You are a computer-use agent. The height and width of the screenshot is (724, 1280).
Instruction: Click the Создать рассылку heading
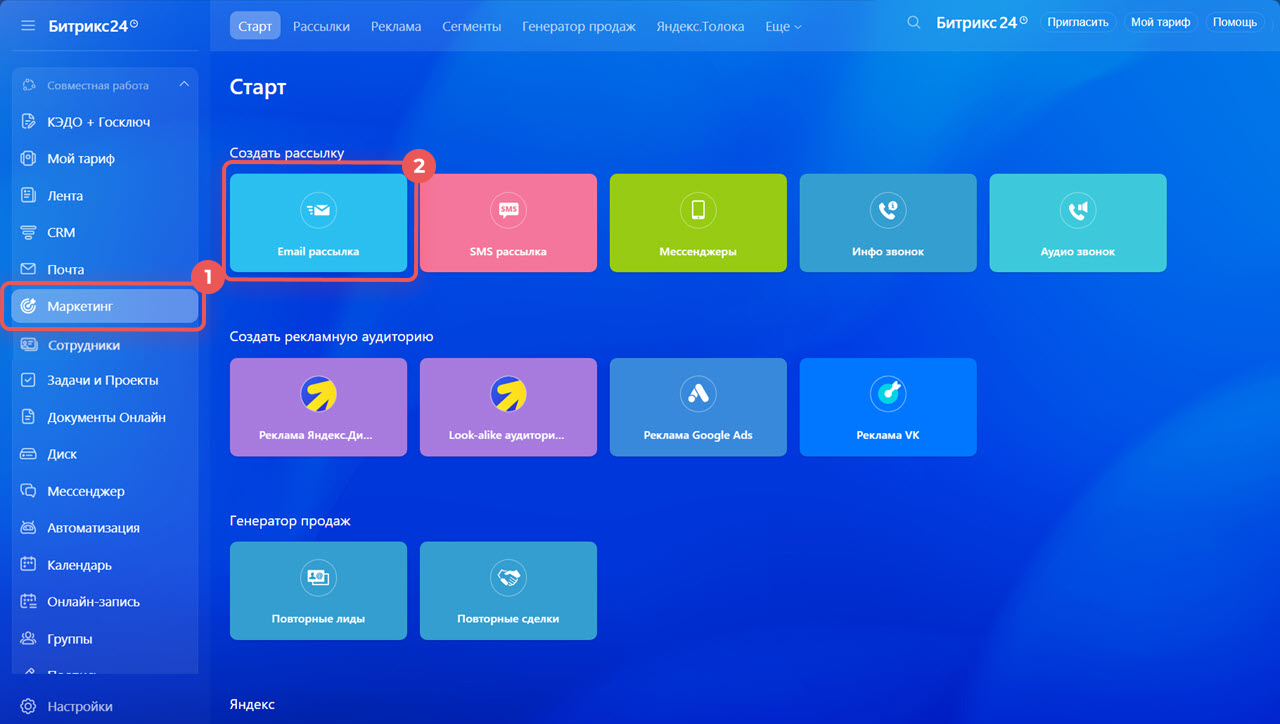click(x=286, y=153)
